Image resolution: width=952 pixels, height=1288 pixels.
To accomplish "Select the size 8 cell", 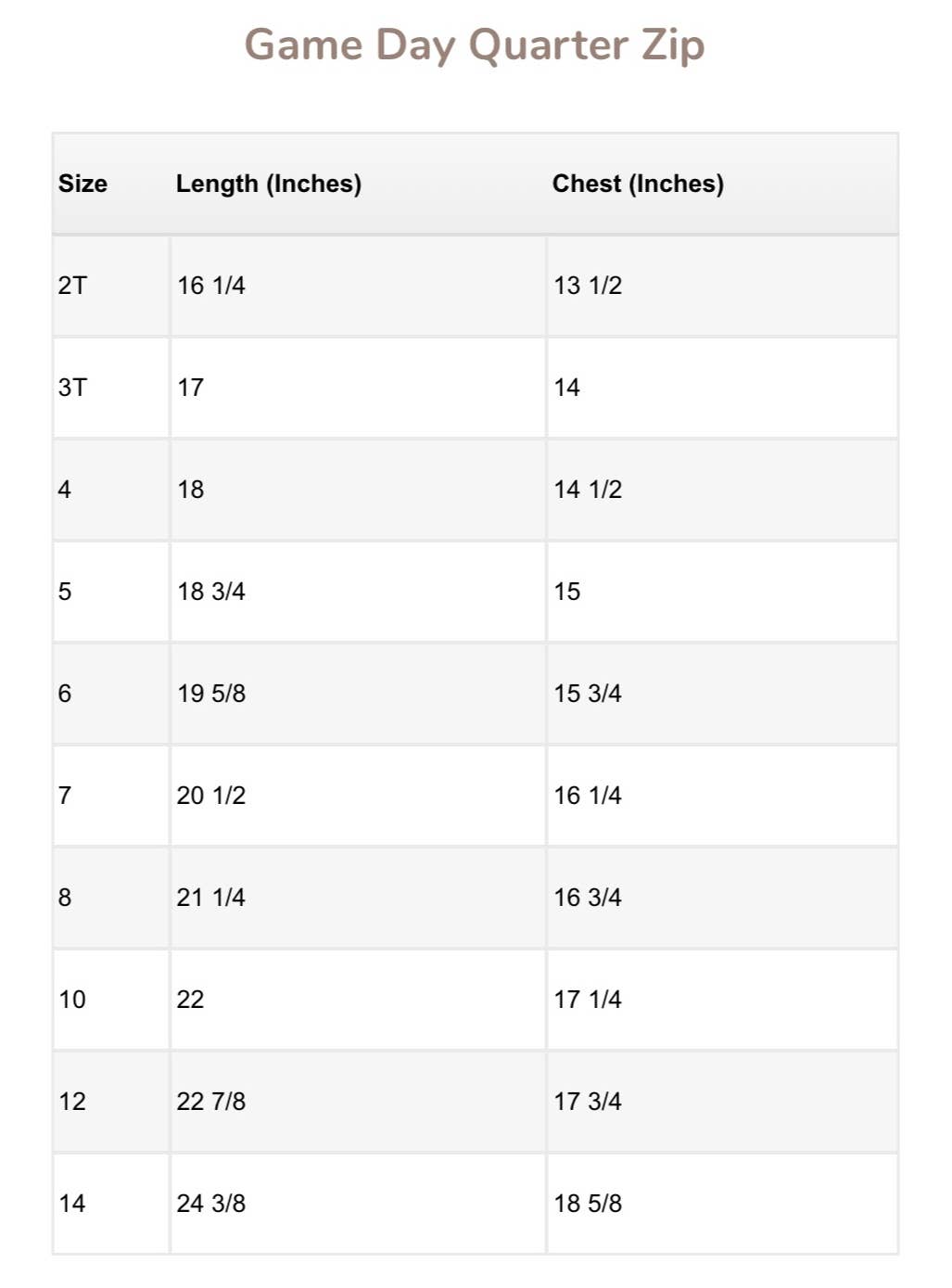I will click(65, 898).
